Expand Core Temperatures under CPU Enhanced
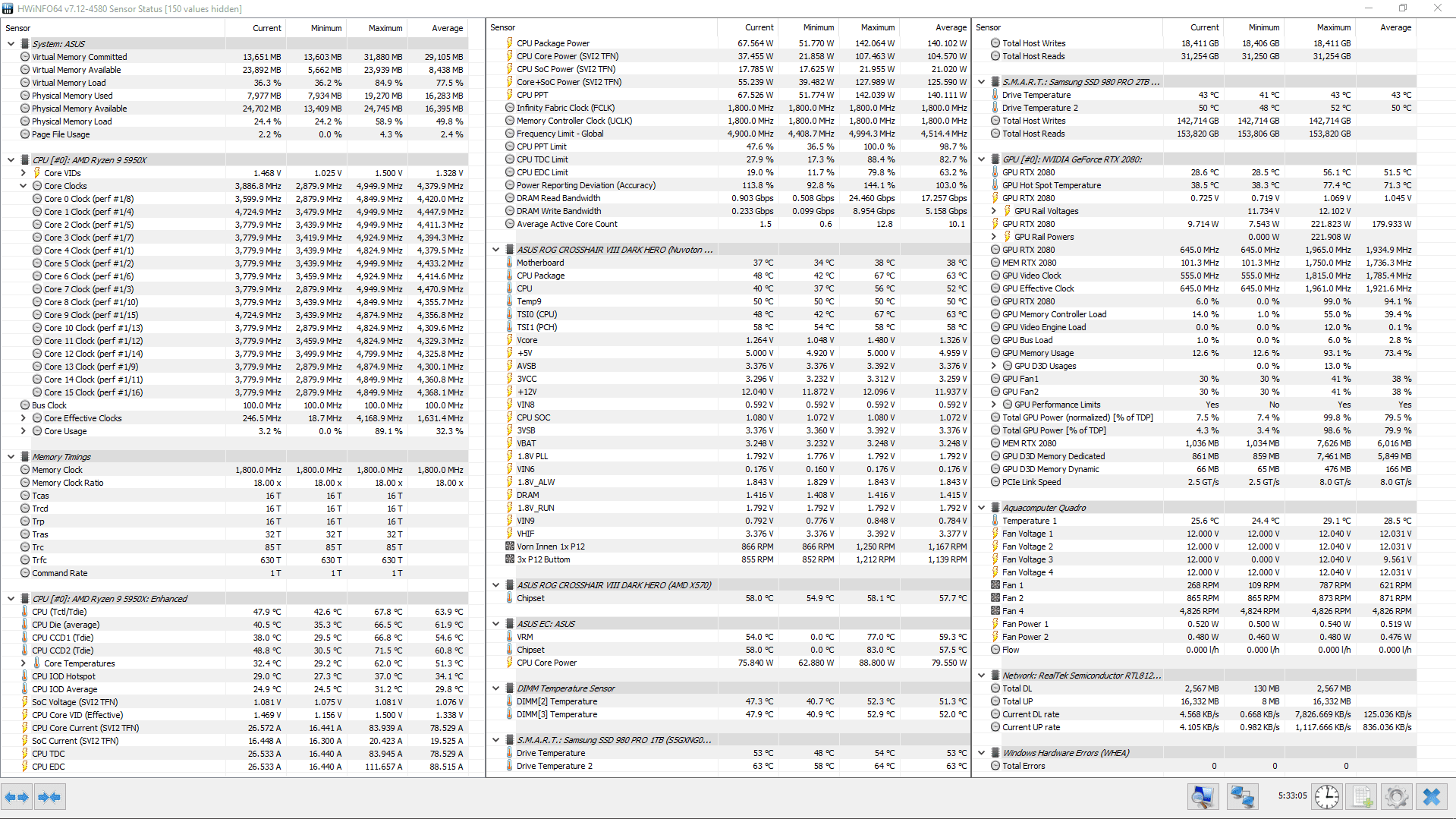 [23, 663]
